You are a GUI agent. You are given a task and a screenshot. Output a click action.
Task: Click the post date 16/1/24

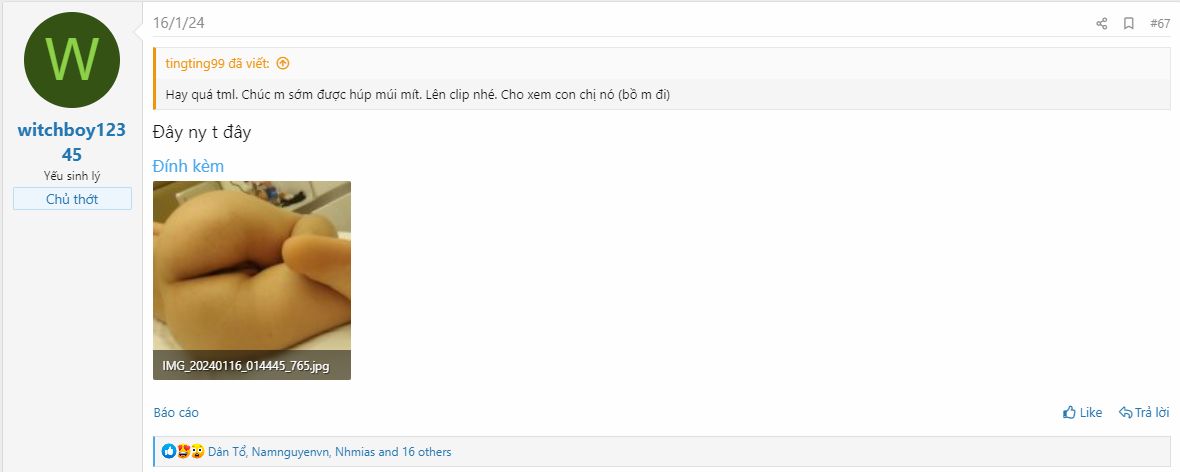pyautogui.click(x=179, y=23)
